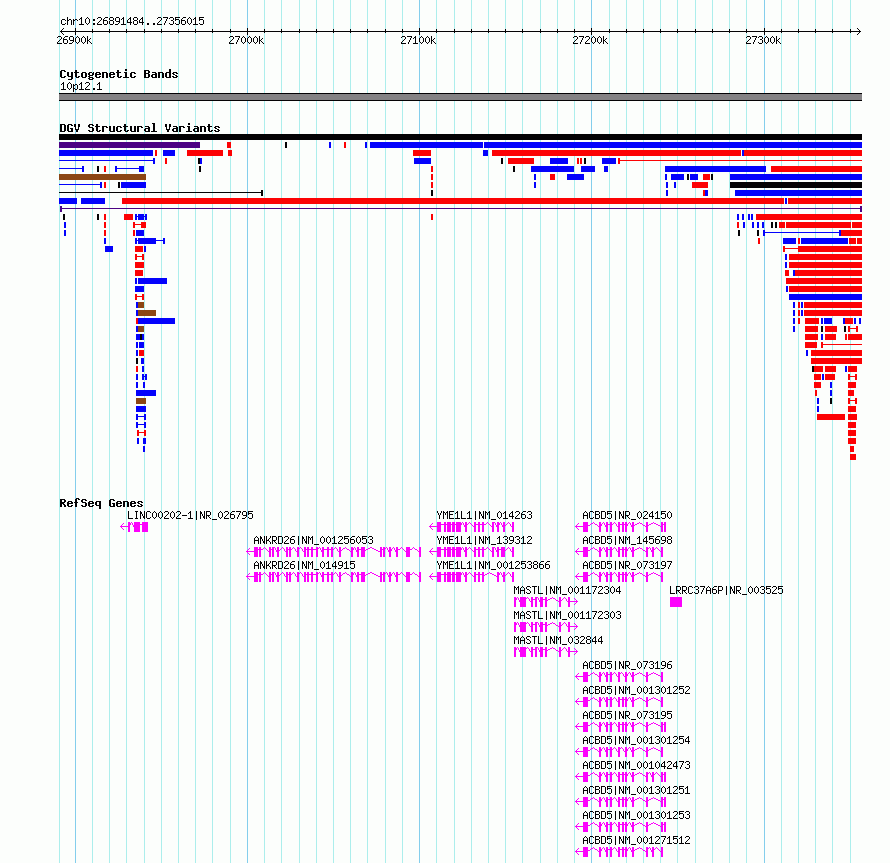The image size is (890, 863).
Task: Select the YME1L1 NM_139312 transcript glyph
Action: point(472,552)
